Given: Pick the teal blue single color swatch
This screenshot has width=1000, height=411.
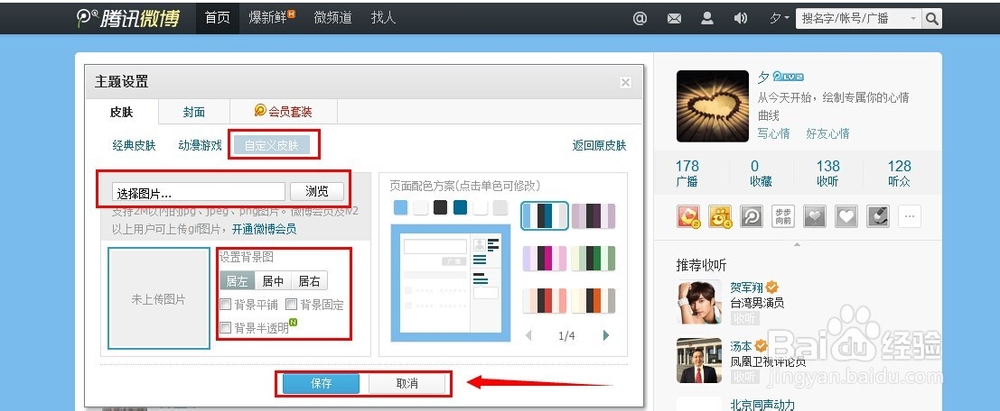Looking at the screenshot, I should (460, 207).
